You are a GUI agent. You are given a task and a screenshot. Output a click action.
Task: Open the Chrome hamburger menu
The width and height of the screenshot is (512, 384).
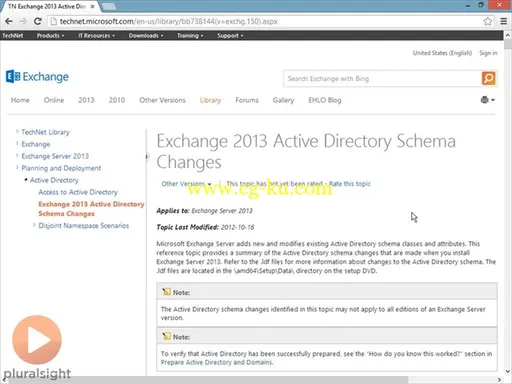point(504,21)
